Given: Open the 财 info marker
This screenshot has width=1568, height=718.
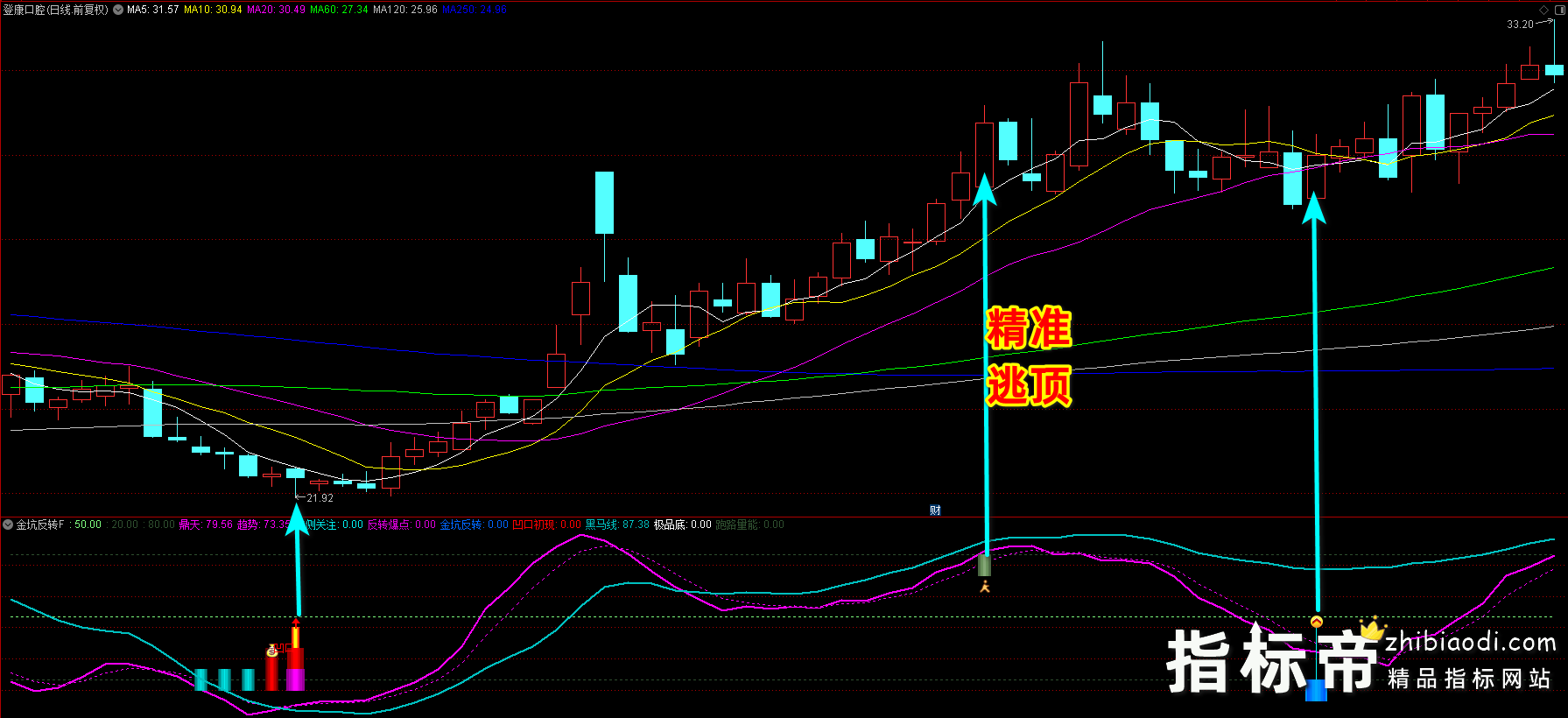Looking at the screenshot, I should click(x=935, y=510).
